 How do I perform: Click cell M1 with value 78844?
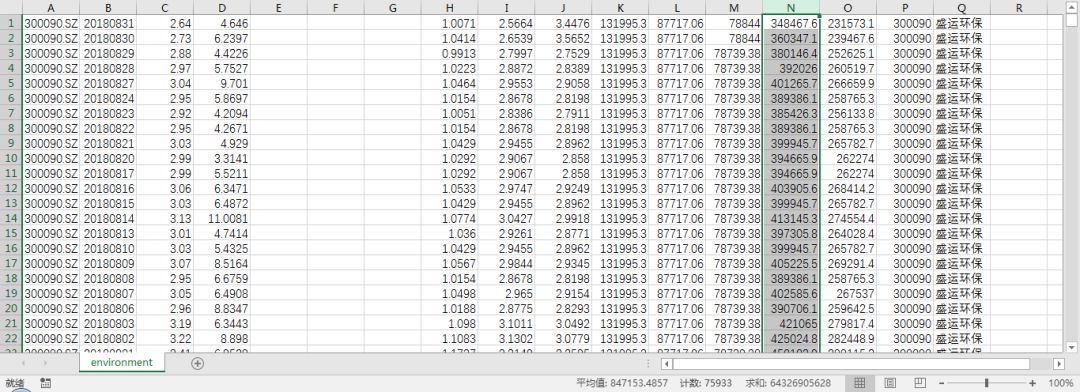coord(734,23)
